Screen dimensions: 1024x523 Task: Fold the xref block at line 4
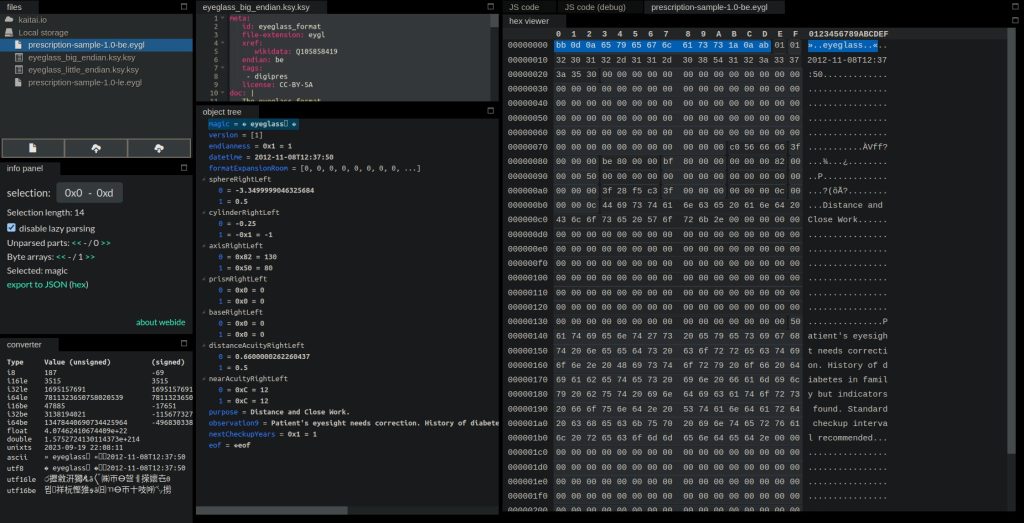[223, 43]
